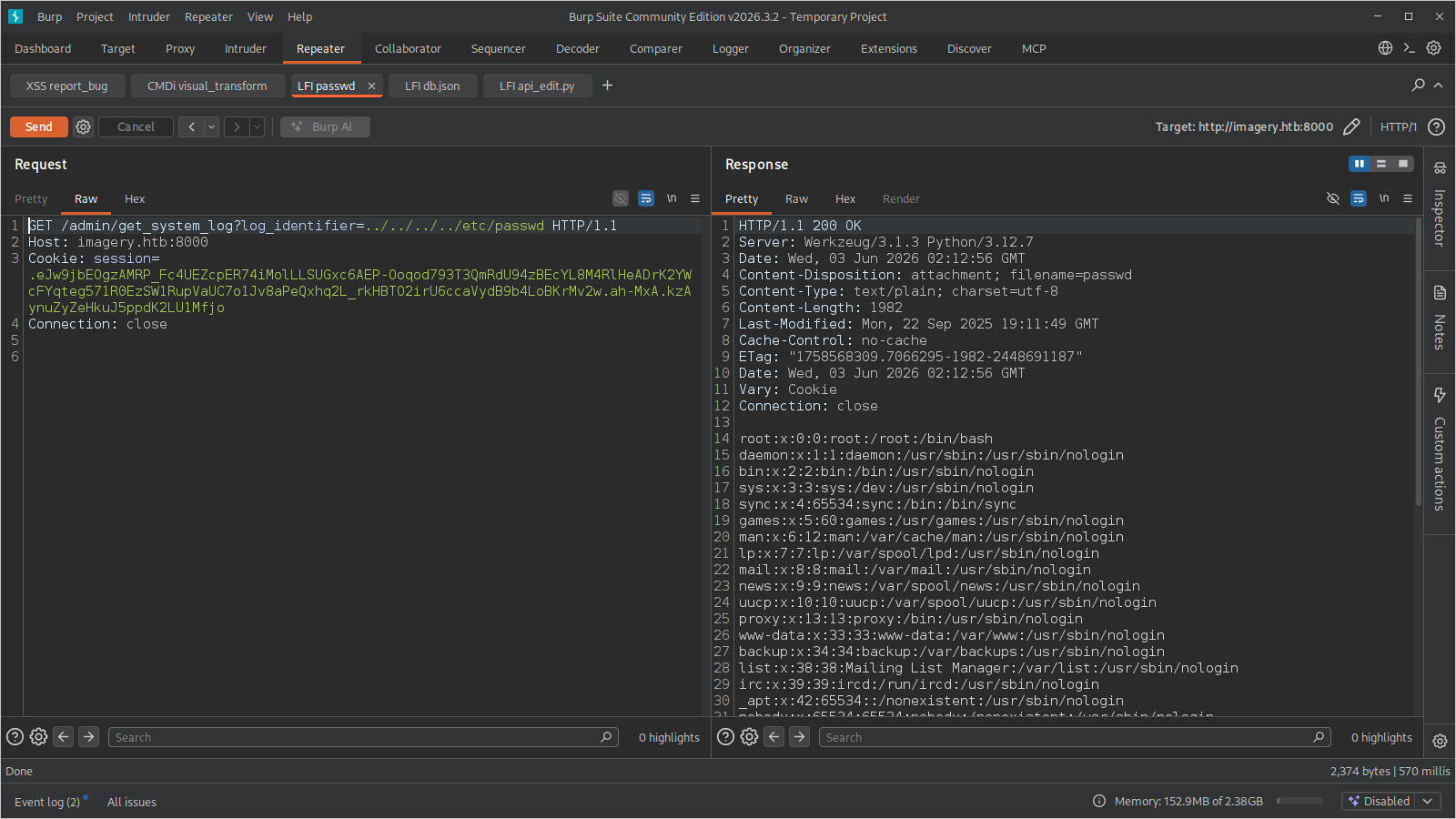Open the command palette terminal icon
Screen dimensions: 1456x819
click(x=1409, y=48)
